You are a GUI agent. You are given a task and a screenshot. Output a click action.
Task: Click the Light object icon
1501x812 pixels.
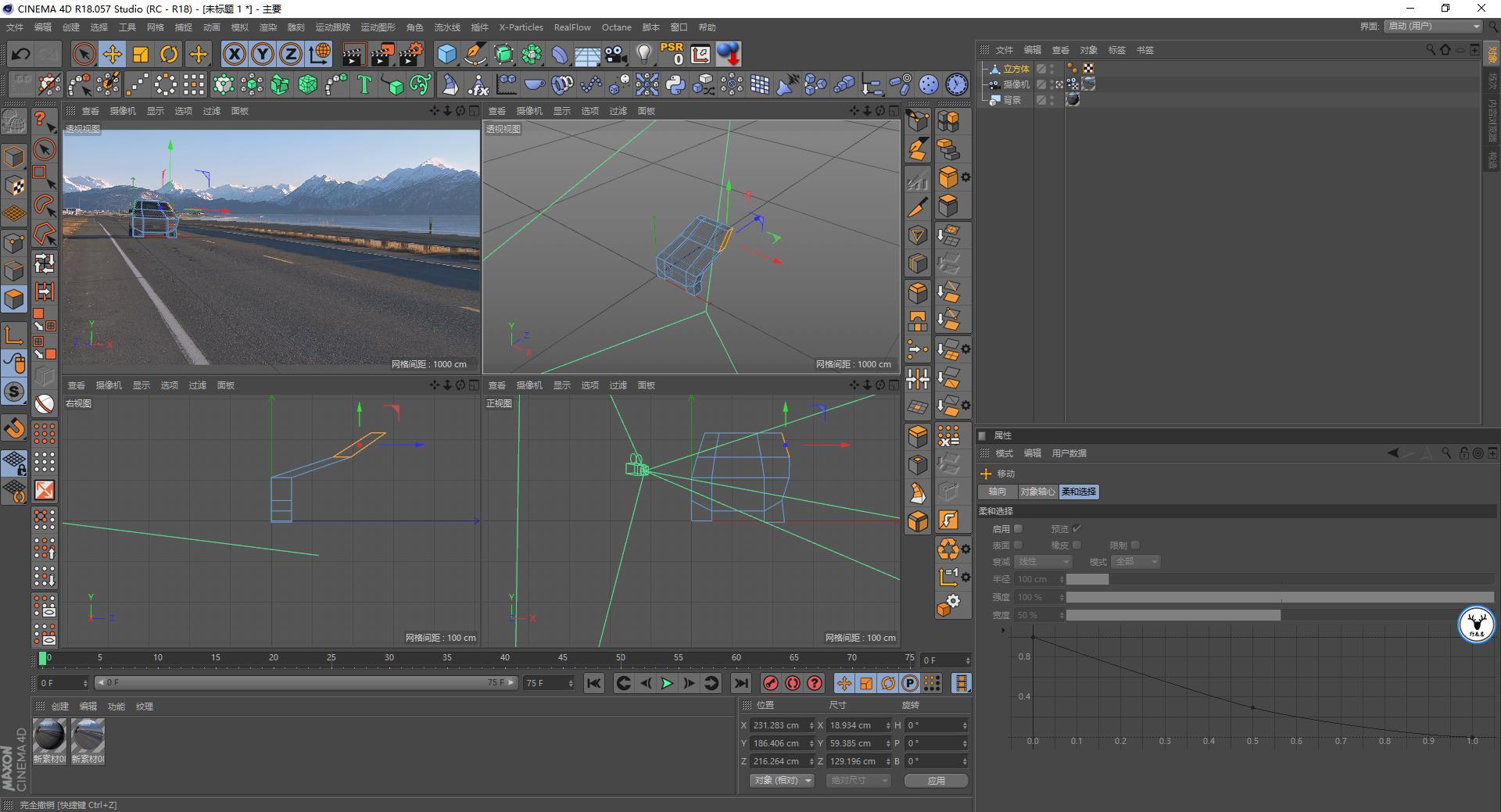coord(643,54)
